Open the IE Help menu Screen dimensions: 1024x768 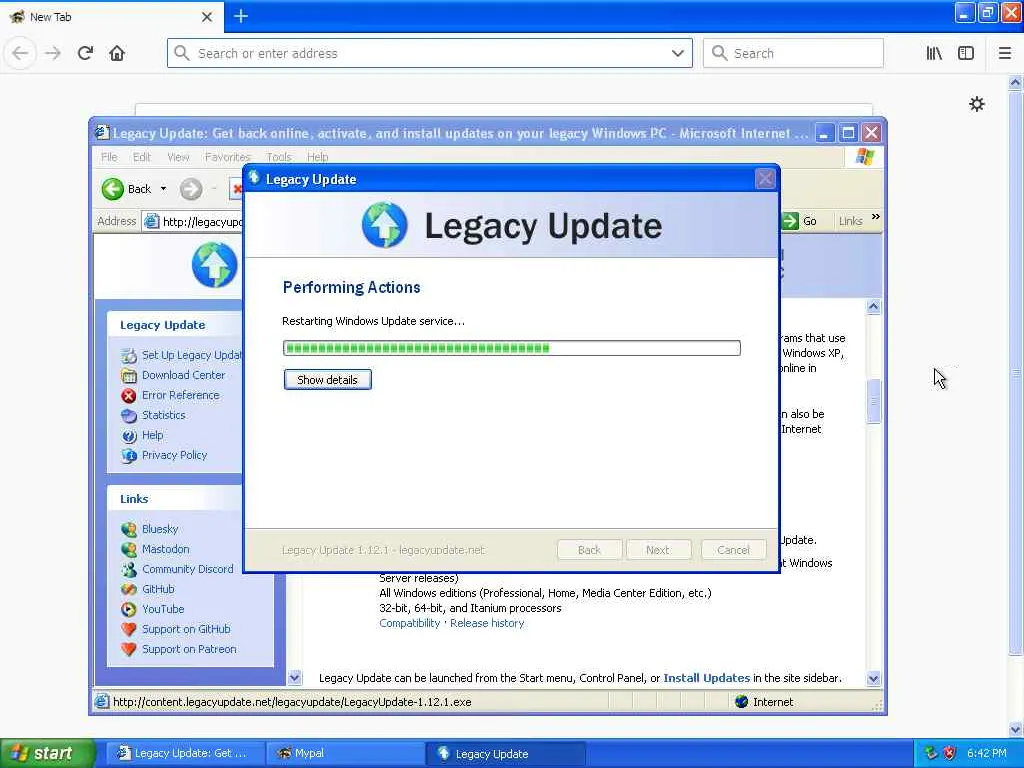click(x=317, y=157)
